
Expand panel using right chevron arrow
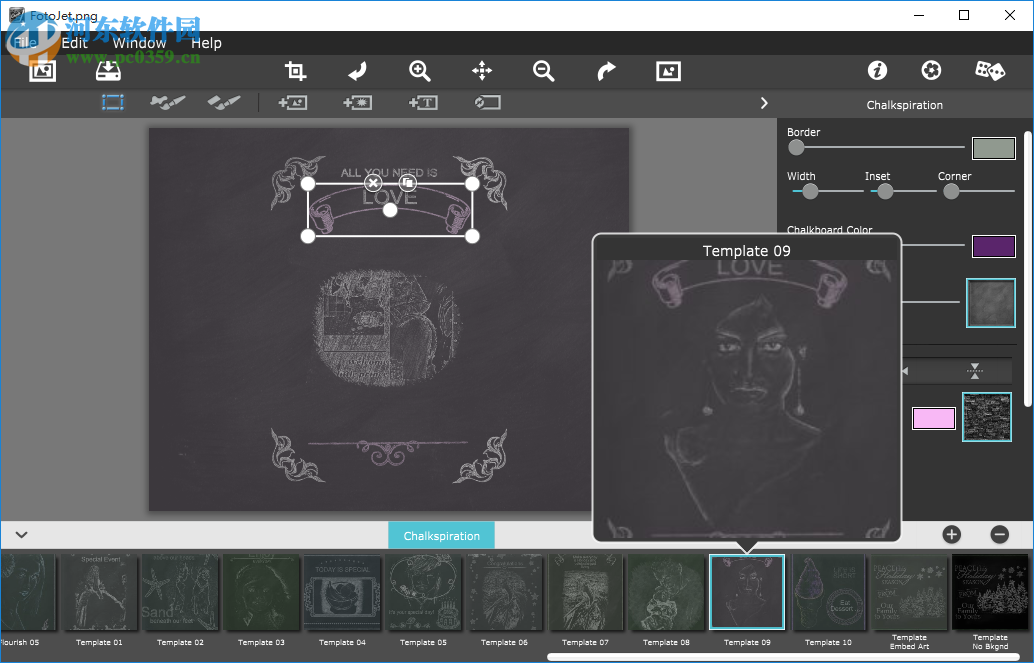(x=764, y=103)
